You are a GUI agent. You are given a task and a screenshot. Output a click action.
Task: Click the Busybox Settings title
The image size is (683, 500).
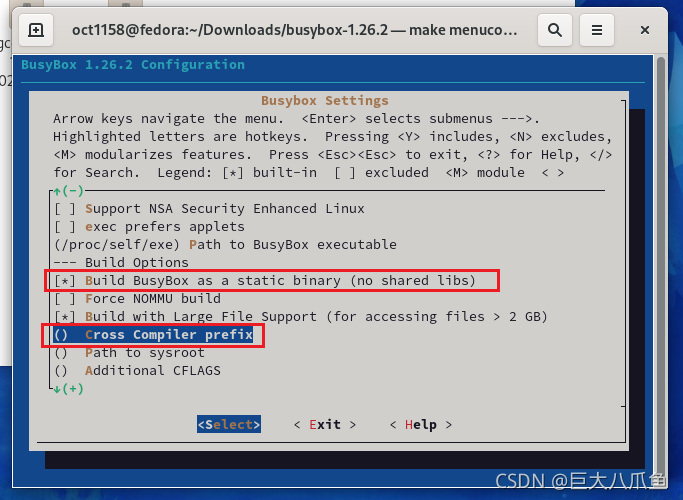(325, 101)
